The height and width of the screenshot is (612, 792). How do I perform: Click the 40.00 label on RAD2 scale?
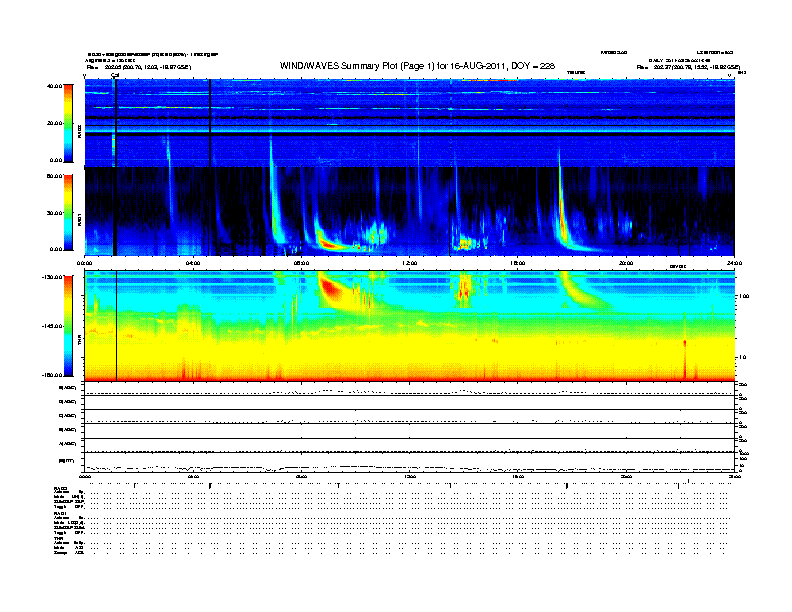pos(54,86)
